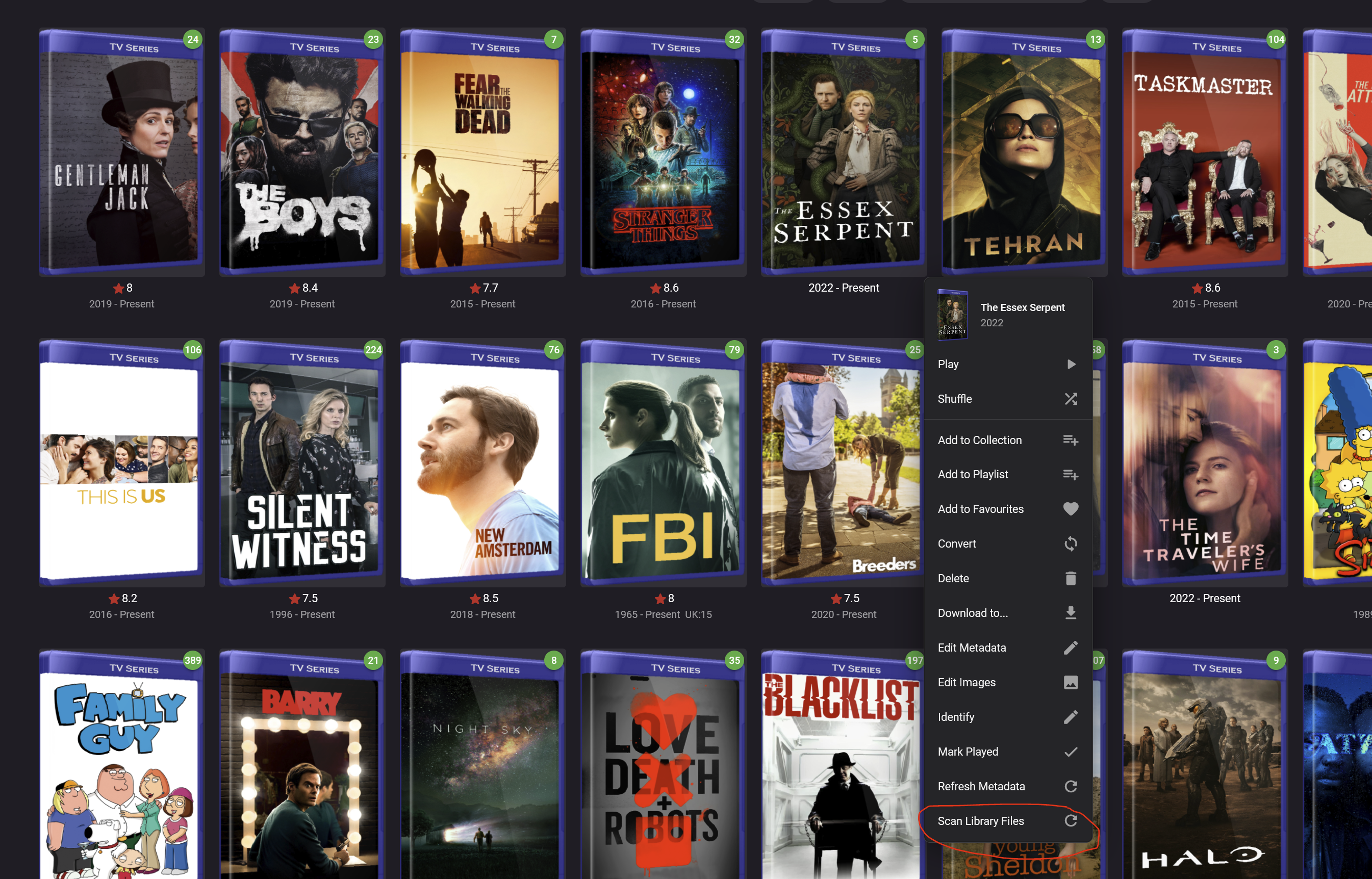Click the heart icon for favourites
Image resolution: width=1372 pixels, height=879 pixels.
(x=1071, y=508)
